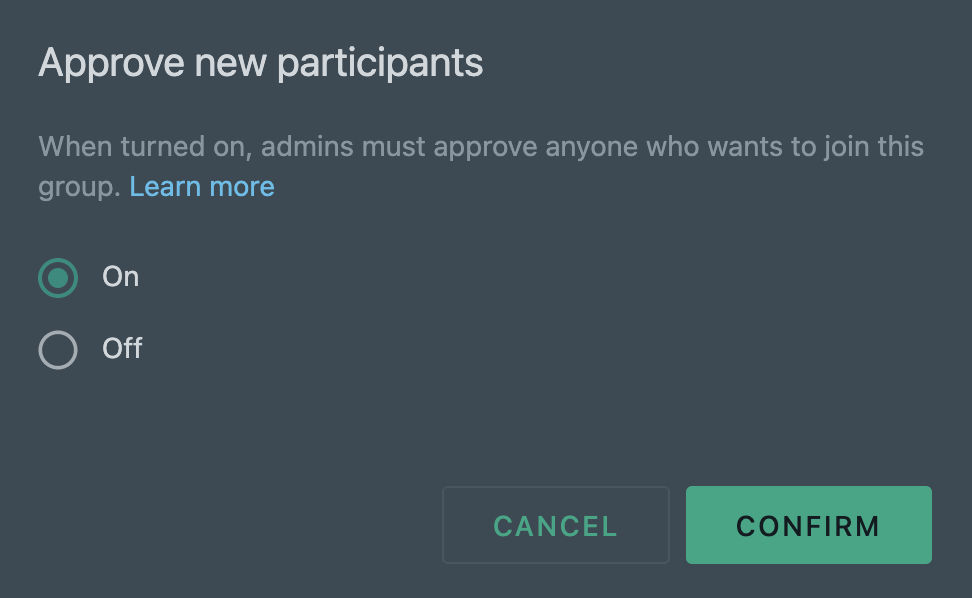Click the currently selected On option
This screenshot has height=598, width=972.
57,278
